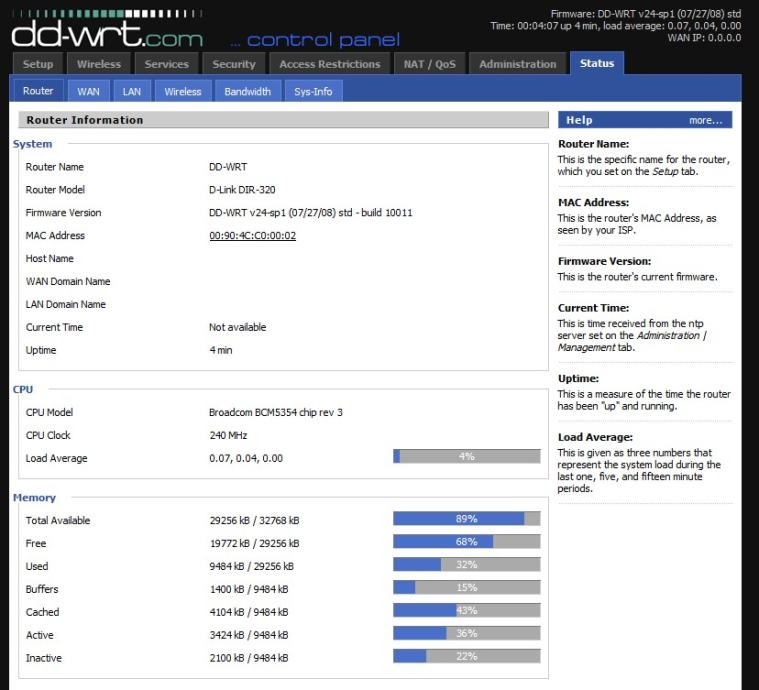Go to the Services tab
Viewport: 759px width, 690px height.
coord(166,64)
